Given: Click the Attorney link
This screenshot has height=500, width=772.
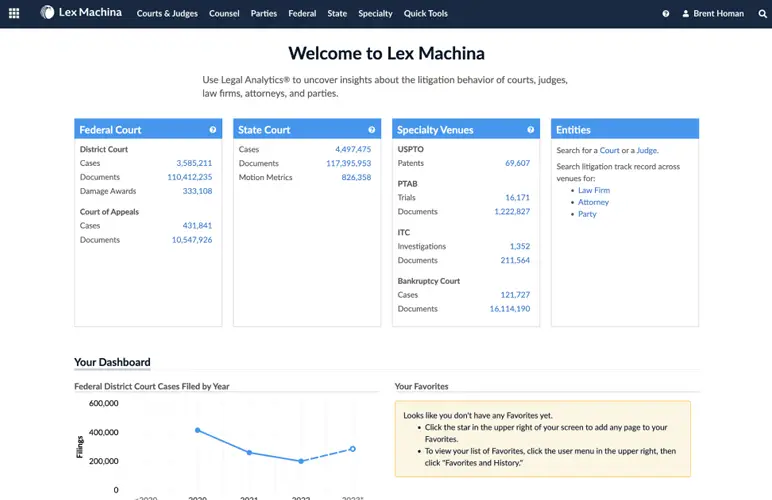Looking at the screenshot, I should [593, 202].
